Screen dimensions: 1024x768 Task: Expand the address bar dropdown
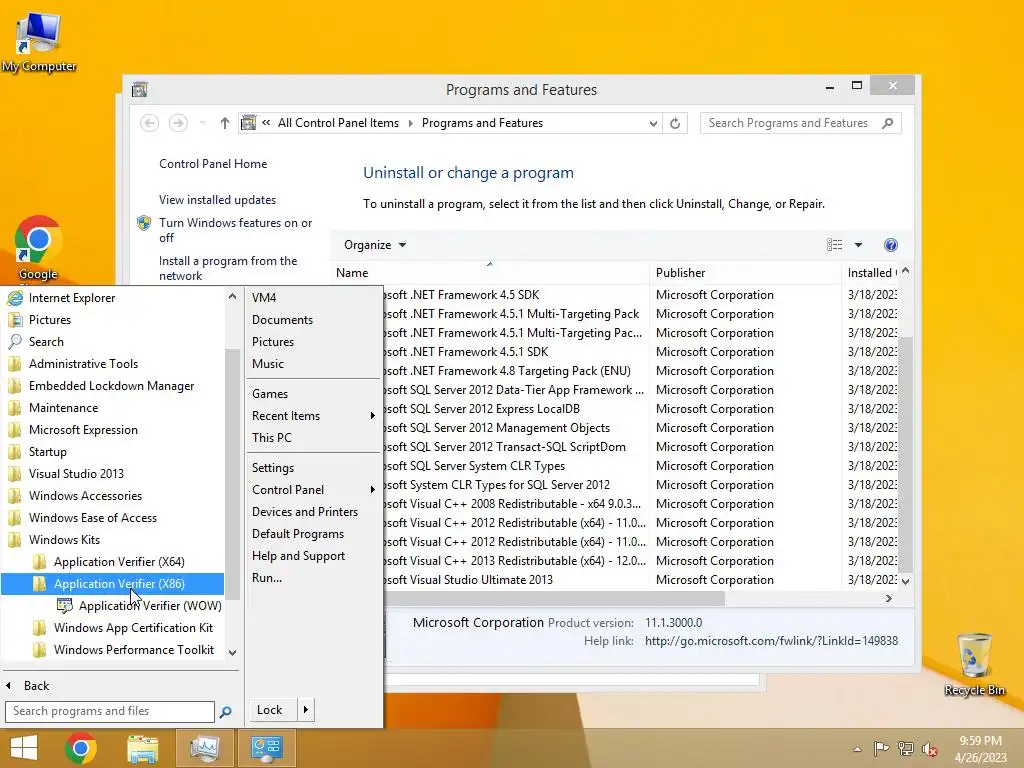[x=652, y=123]
